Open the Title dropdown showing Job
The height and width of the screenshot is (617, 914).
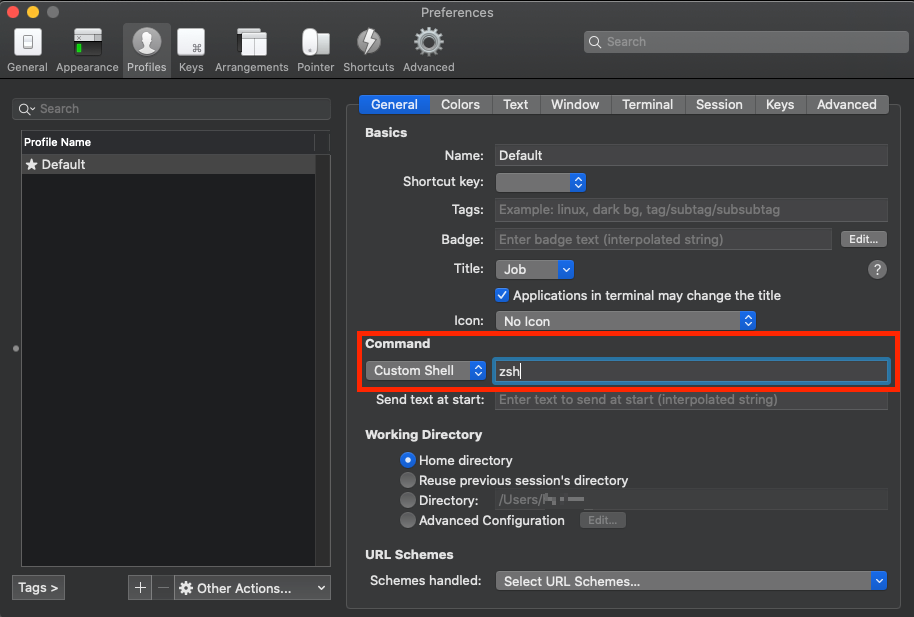534,269
